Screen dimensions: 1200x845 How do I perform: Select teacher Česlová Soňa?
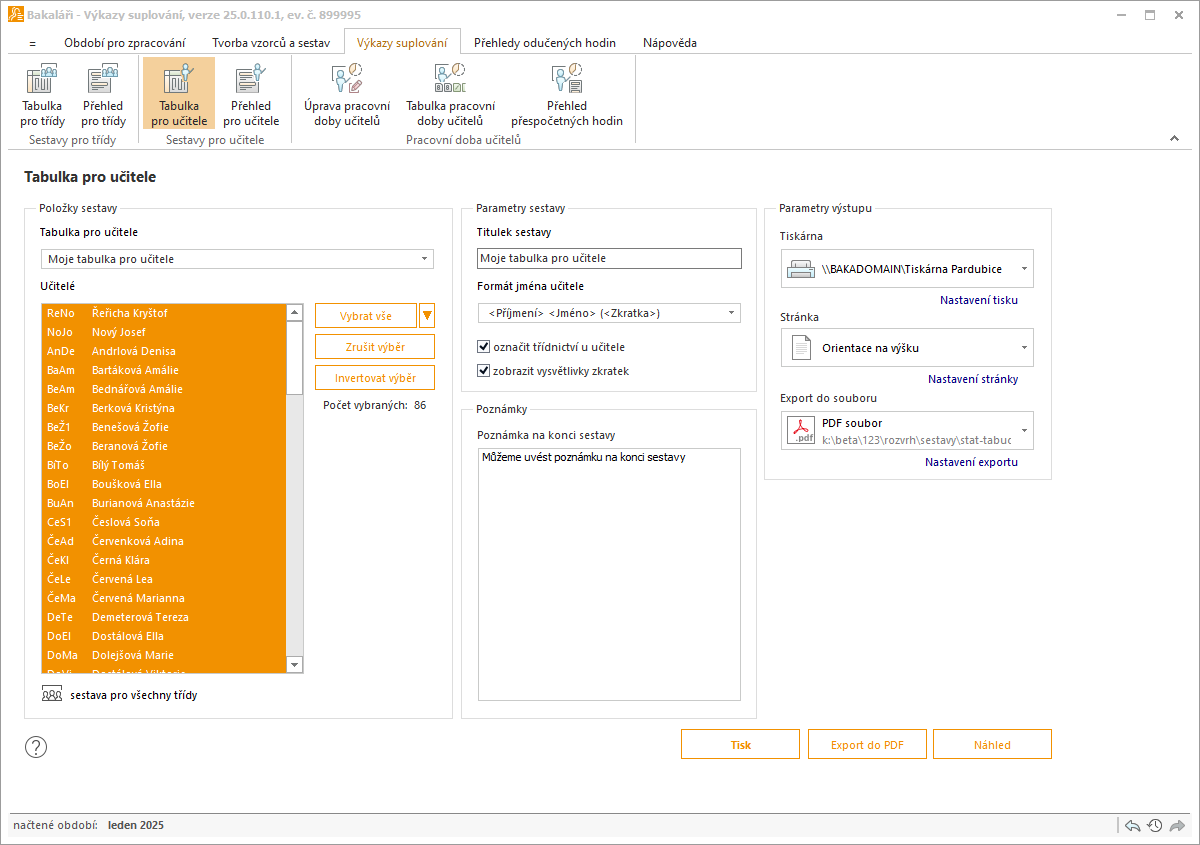click(164, 522)
